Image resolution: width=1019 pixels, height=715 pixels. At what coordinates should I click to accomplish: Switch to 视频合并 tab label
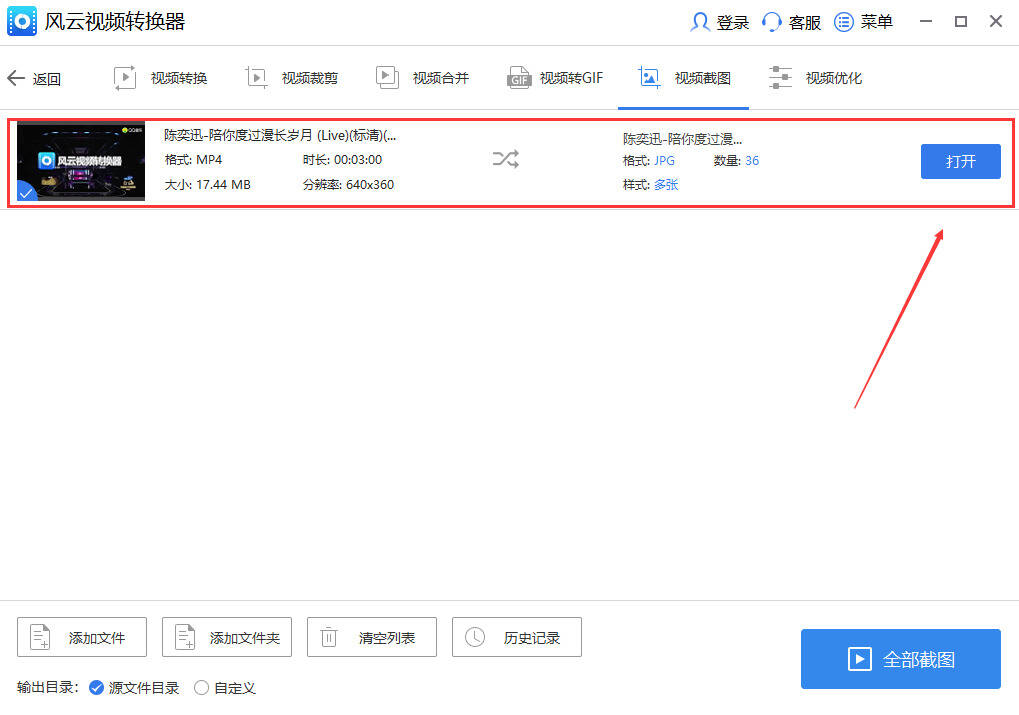[x=441, y=78]
